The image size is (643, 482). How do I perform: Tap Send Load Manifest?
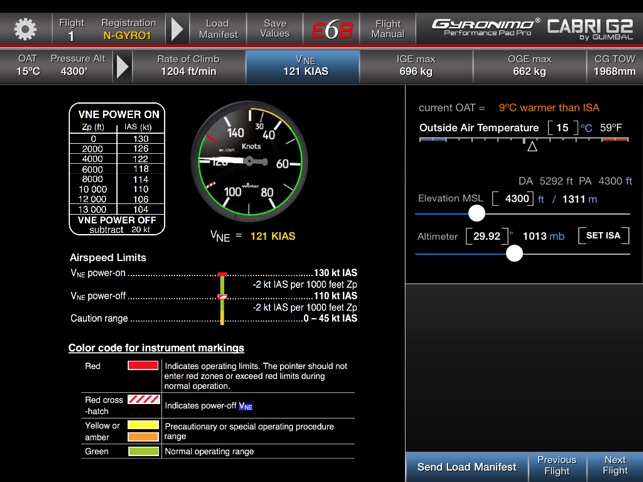467,467
